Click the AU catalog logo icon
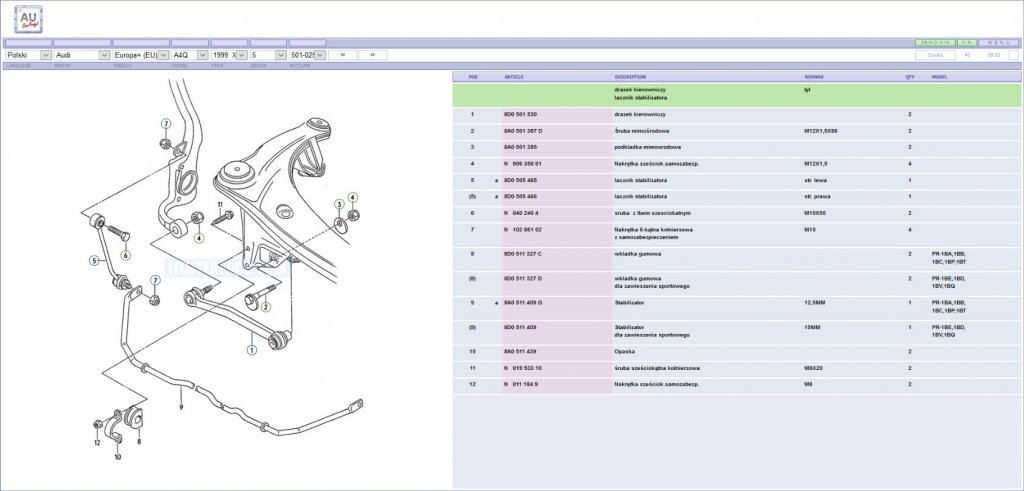The width and height of the screenshot is (1024, 491). pos(28,19)
